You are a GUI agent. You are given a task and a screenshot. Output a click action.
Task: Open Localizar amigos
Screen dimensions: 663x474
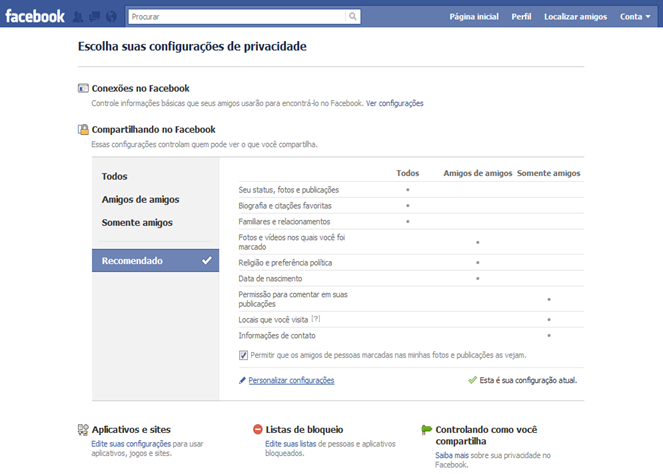575,17
